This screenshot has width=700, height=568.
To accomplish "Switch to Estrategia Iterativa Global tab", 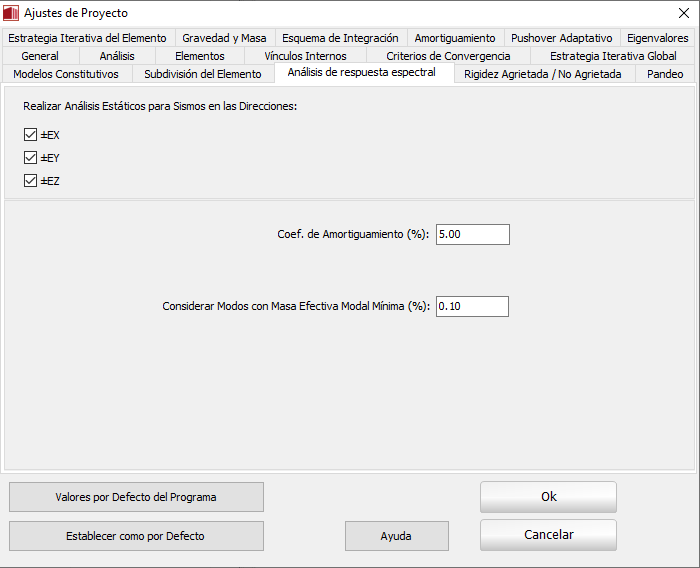I will [x=613, y=56].
